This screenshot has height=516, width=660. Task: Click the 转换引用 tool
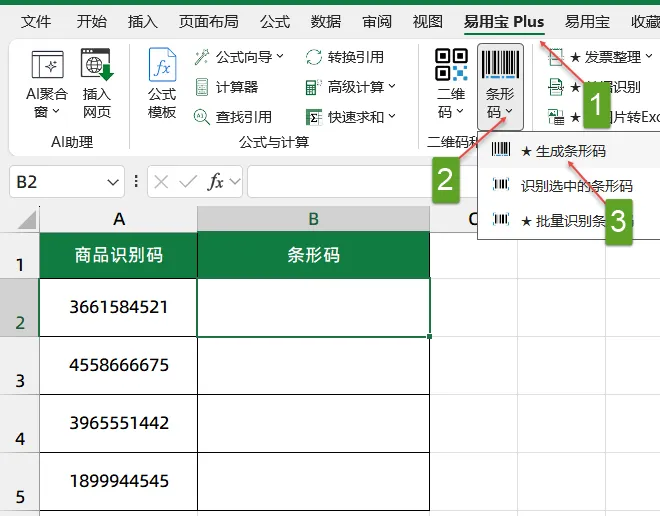344,57
